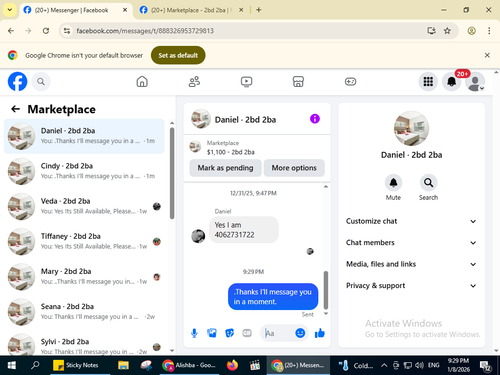This screenshot has width=500, height=375.
Task: Choose a sticker icon
Action: 229,333
